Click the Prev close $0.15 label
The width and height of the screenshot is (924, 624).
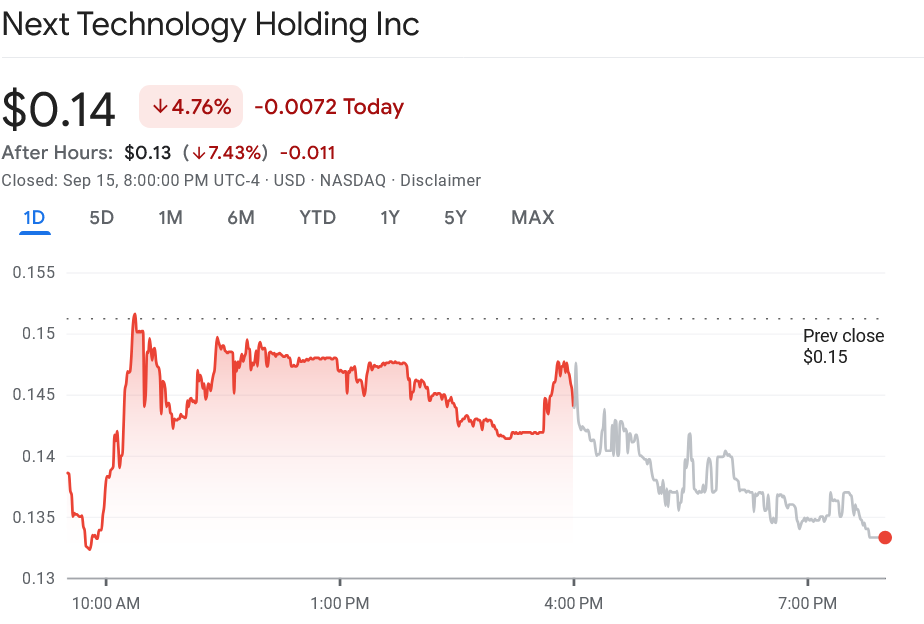click(x=843, y=346)
